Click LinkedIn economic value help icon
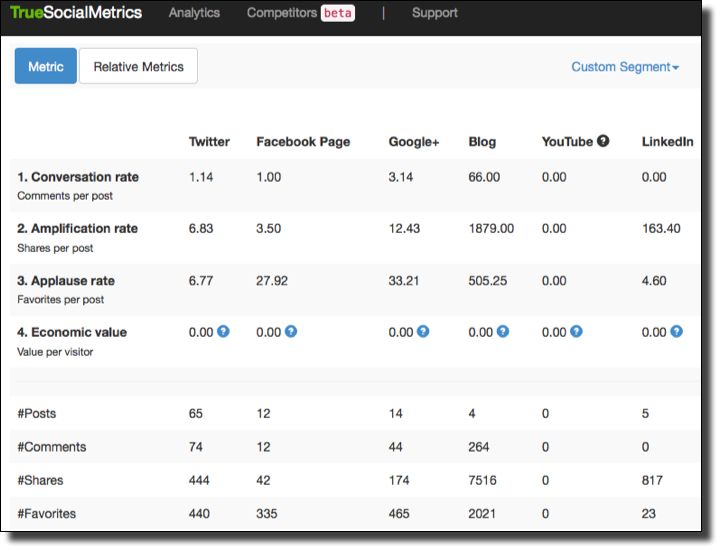The height and width of the screenshot is (546, 716). (x=676, y=331)
